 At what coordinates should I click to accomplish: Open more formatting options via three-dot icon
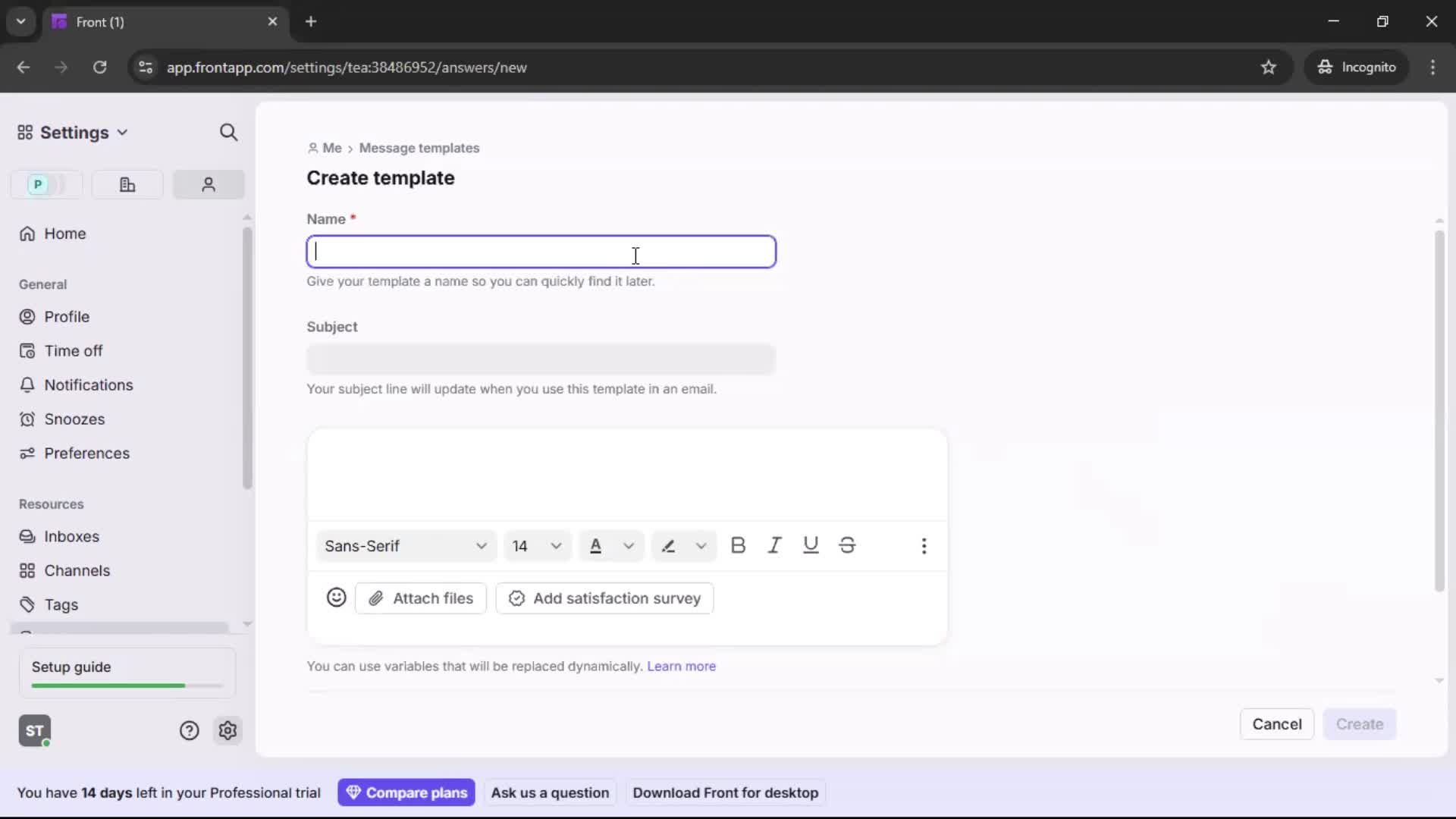click(x=924, y=545)
